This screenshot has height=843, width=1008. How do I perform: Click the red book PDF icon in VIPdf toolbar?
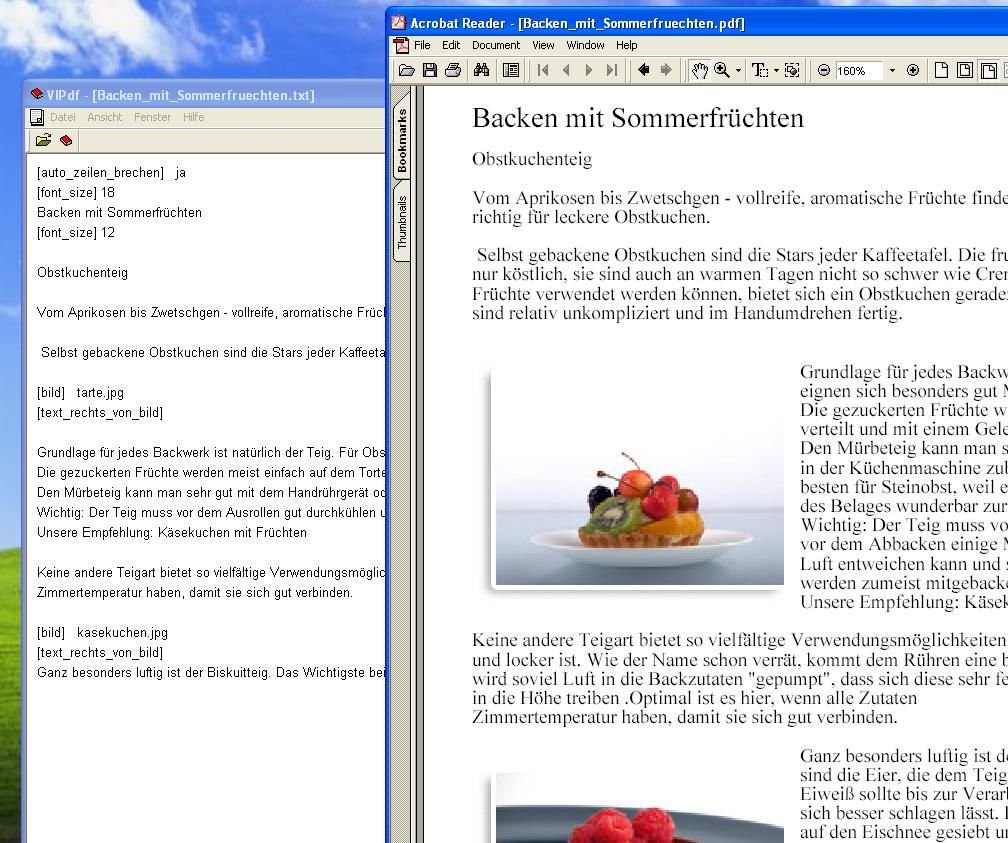click(66, 140)
